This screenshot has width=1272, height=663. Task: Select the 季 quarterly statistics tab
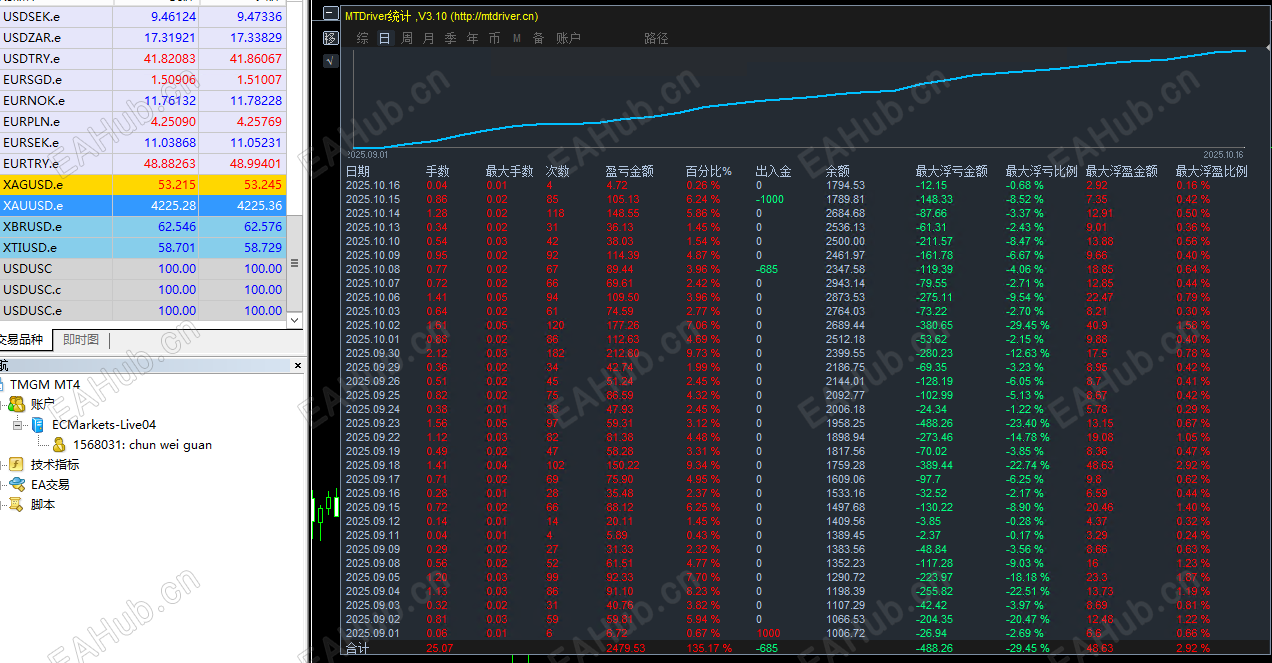point(450,38)
